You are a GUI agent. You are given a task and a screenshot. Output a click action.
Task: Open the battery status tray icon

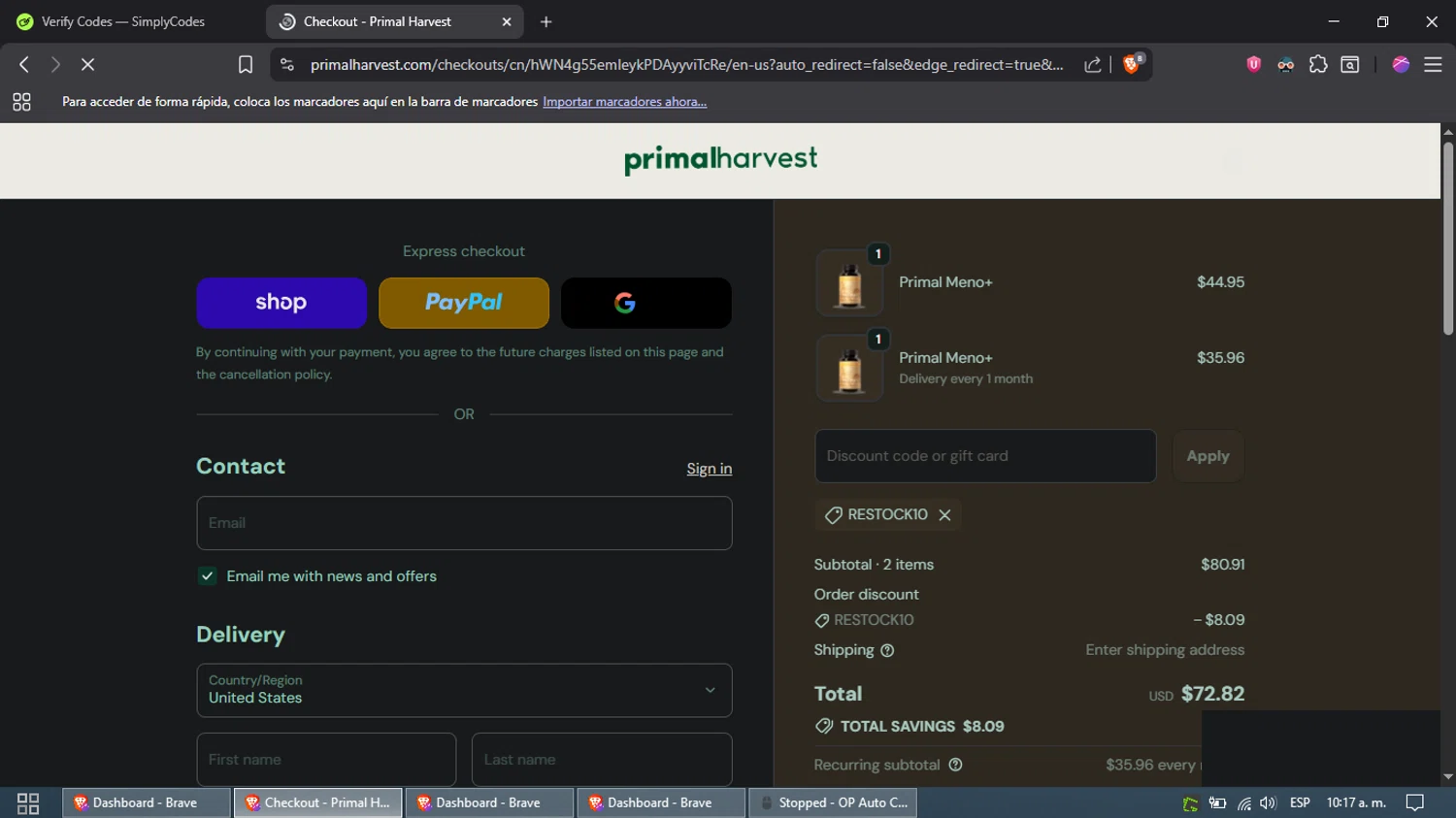[x=1217, y=803]
